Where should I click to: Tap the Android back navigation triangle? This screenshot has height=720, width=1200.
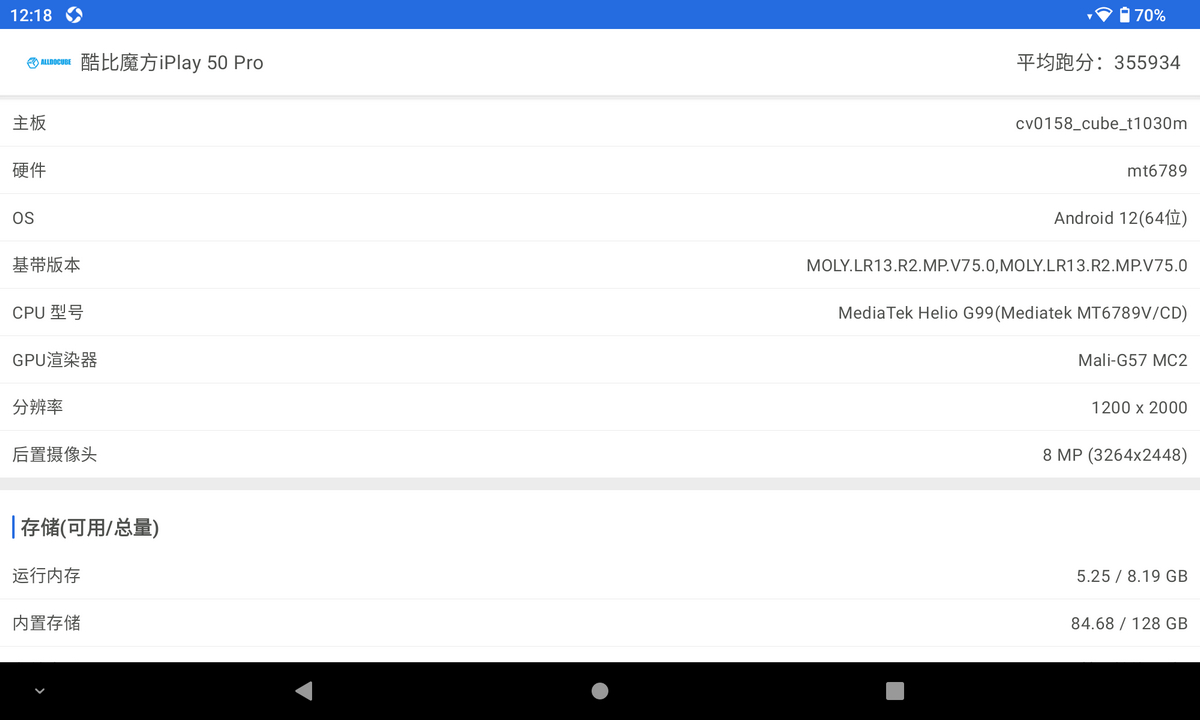coord(304,690)
